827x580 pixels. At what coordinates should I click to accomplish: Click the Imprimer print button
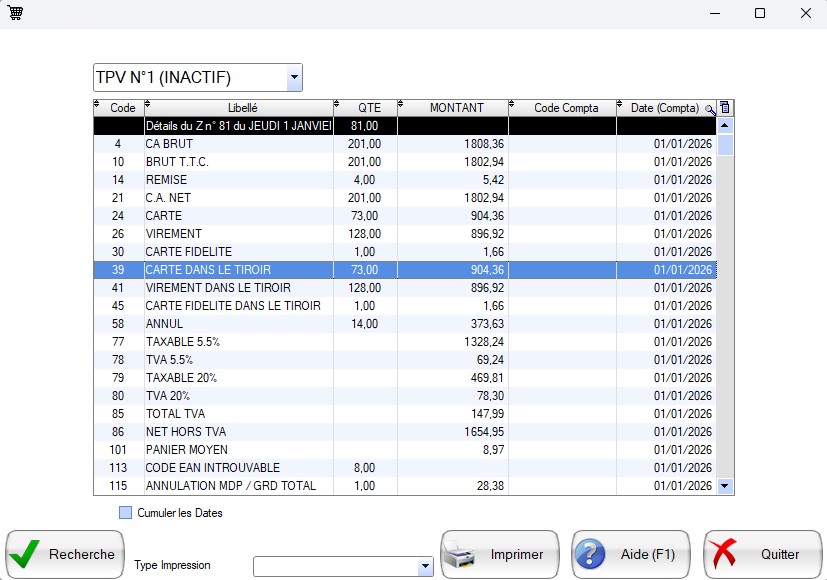coord(500,554)
